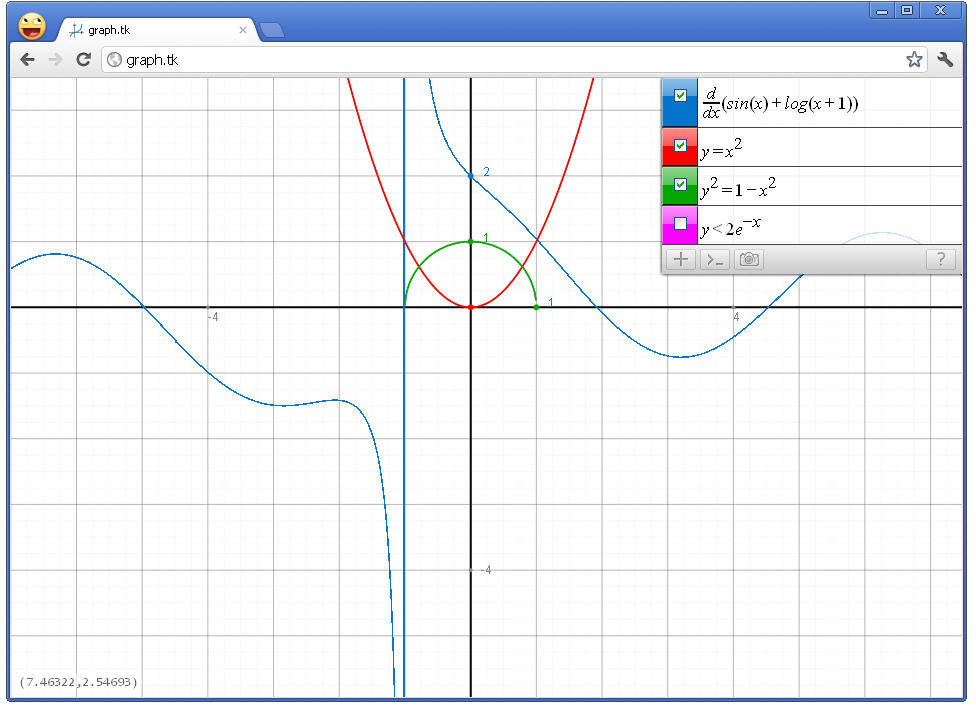Click the blue color swatch
This screenshot has height=707, width=976.
point(680,103)
